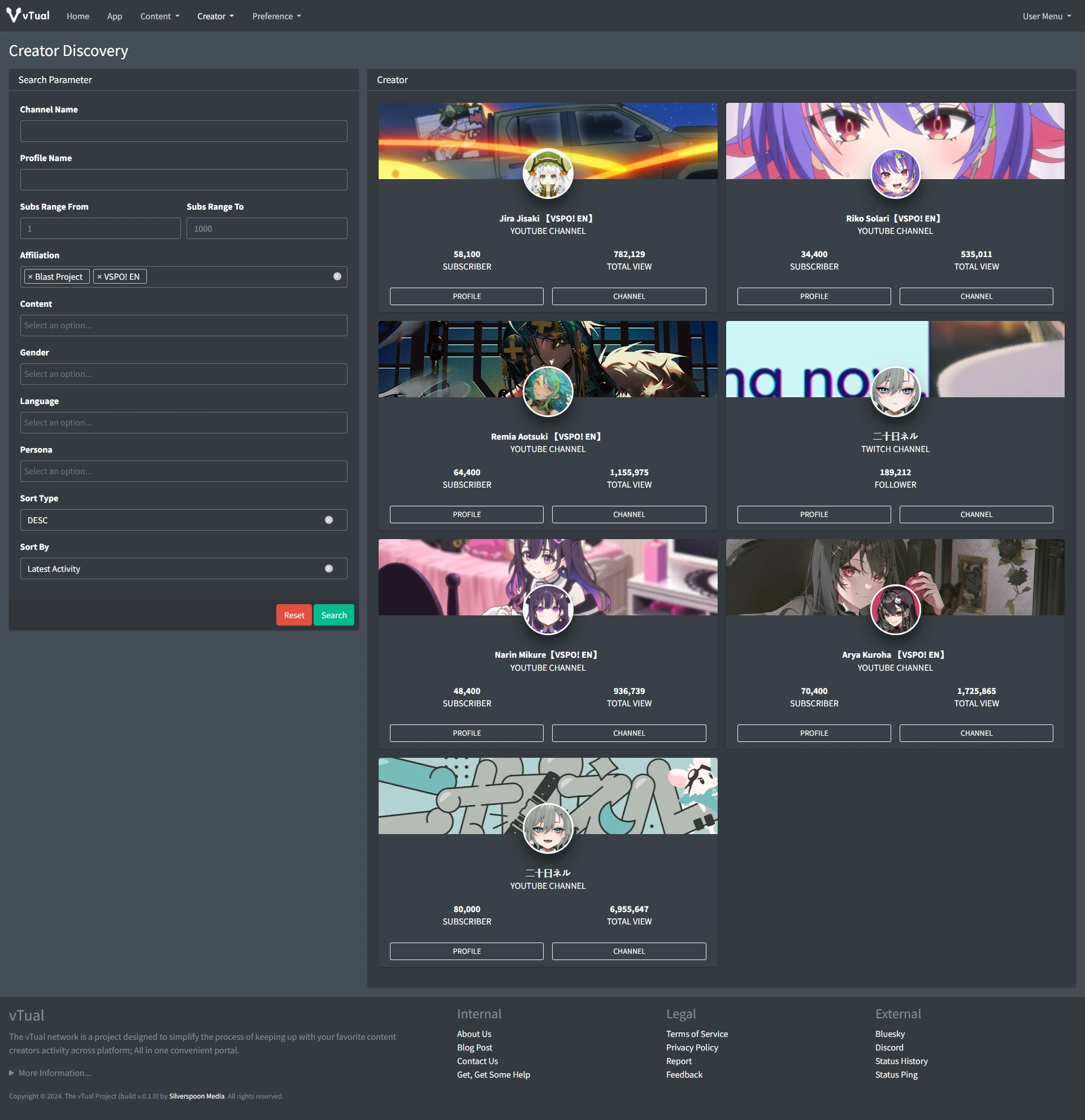This screenshot has width=1085, height=1120.
Task: Open the Language select dropdown
Action: point(184,423)
